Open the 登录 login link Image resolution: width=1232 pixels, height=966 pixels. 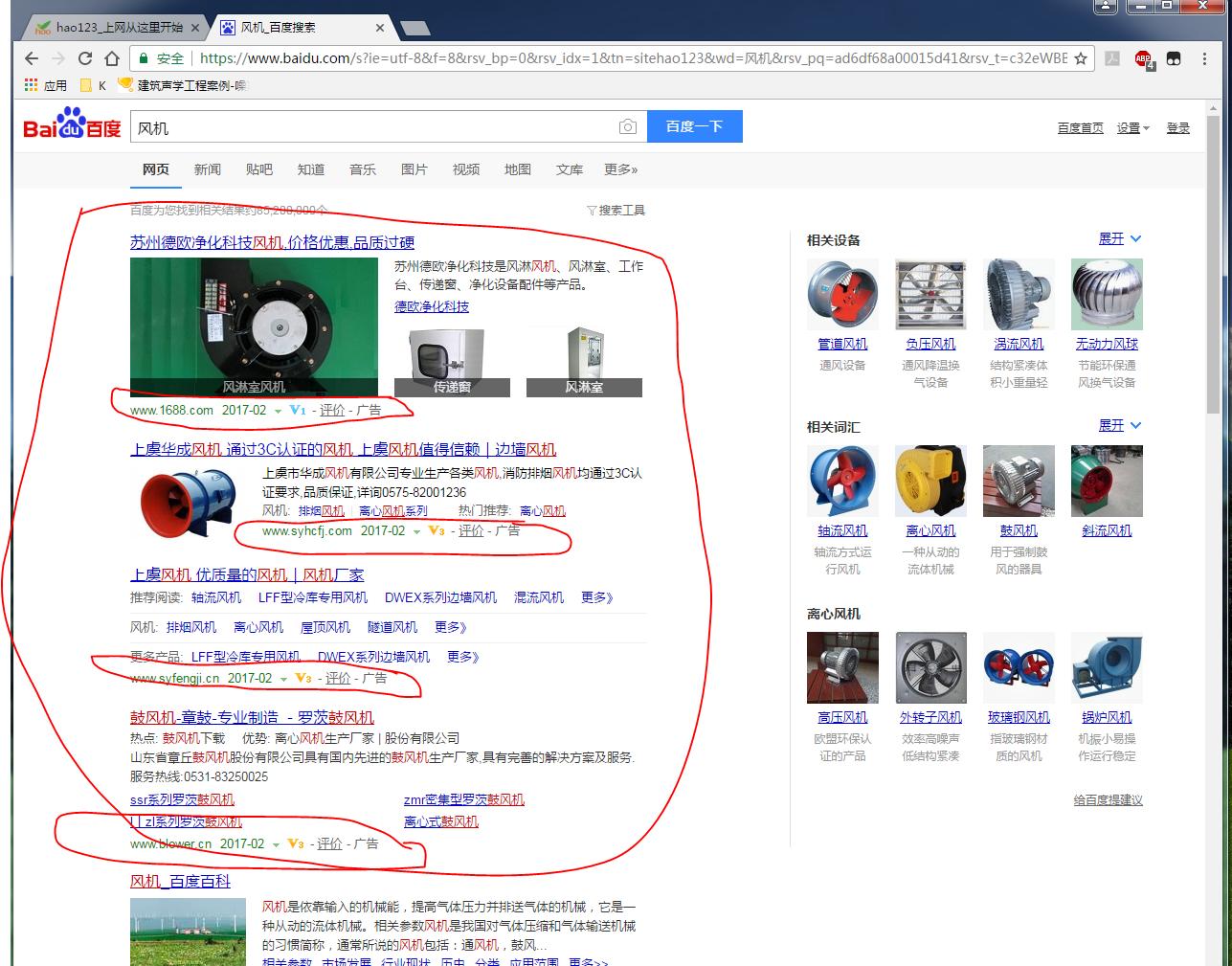pyautogui.click(x=1178, y=127)
